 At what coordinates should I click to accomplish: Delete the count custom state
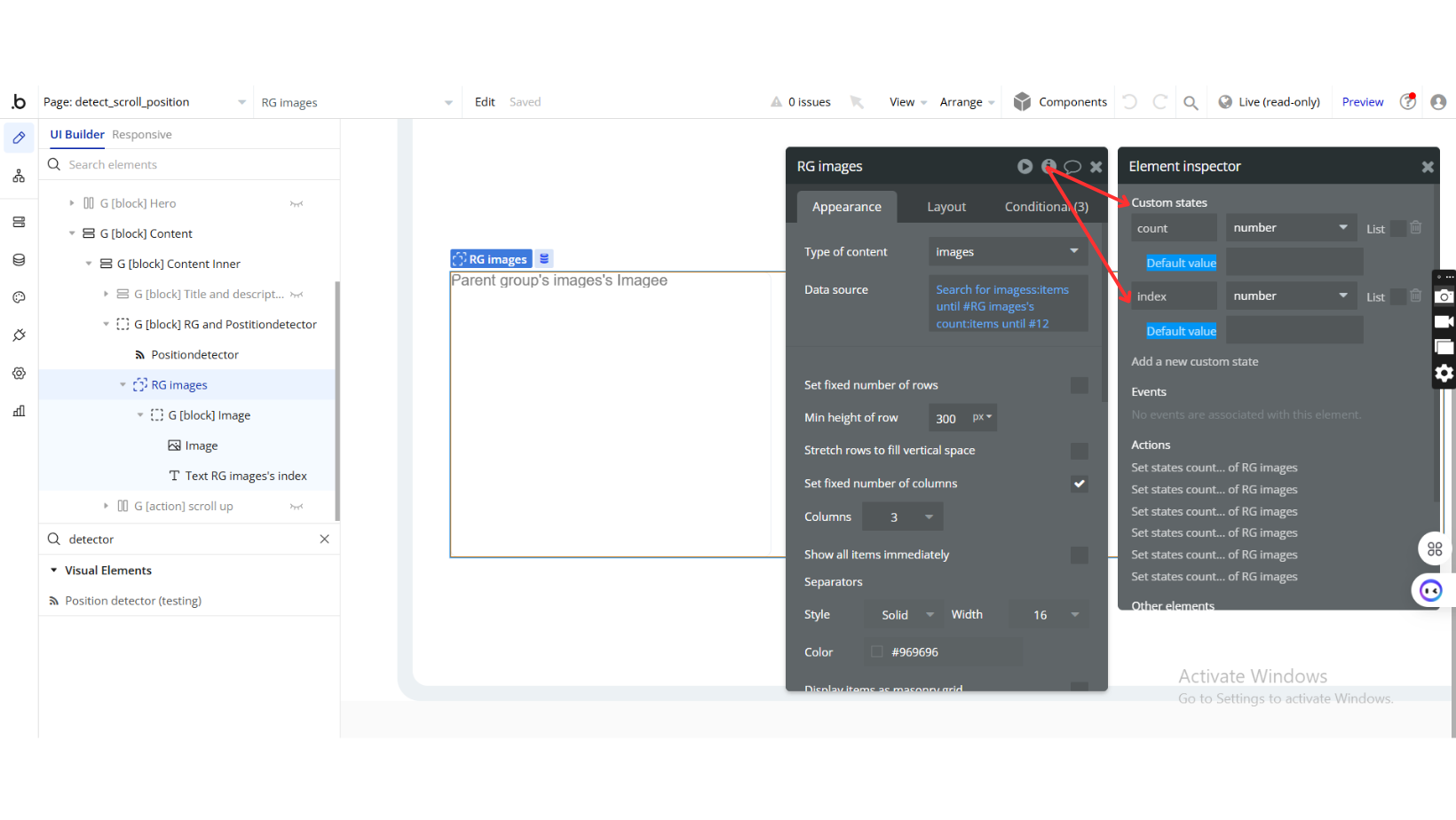pos(1416,228)
